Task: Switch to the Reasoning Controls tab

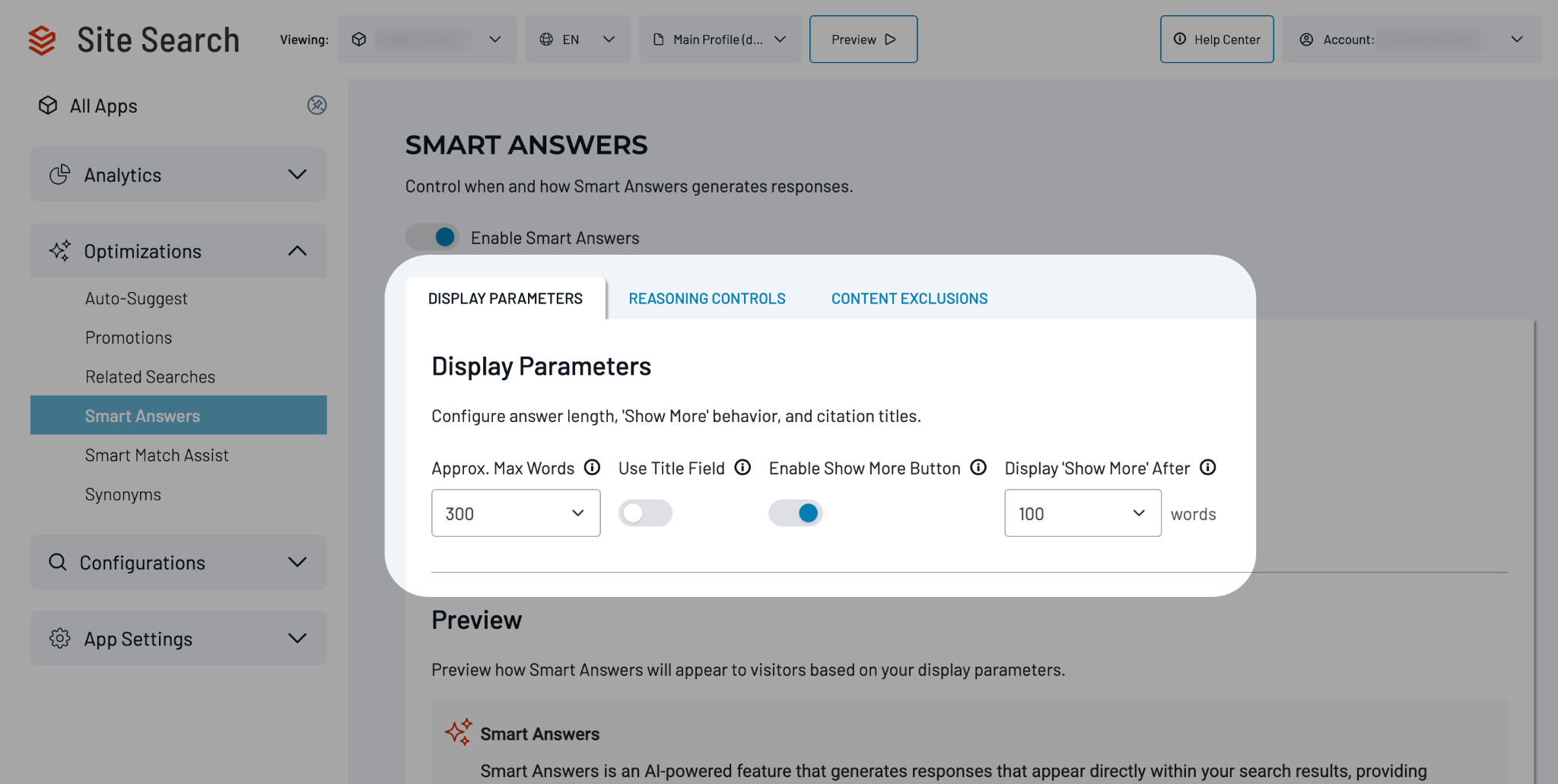Action: pos(707,298)
